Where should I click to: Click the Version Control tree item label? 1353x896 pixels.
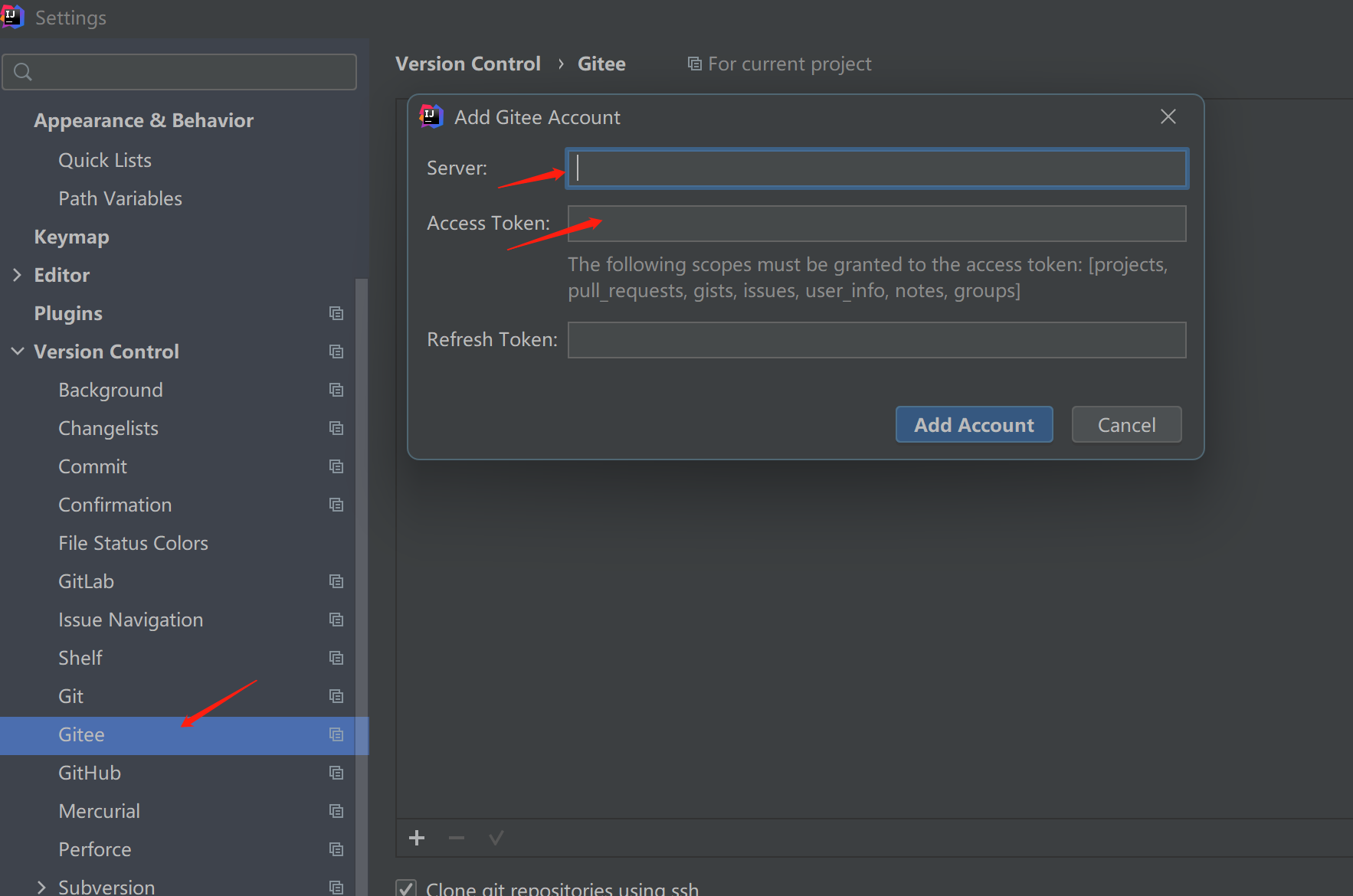(106, 352)
